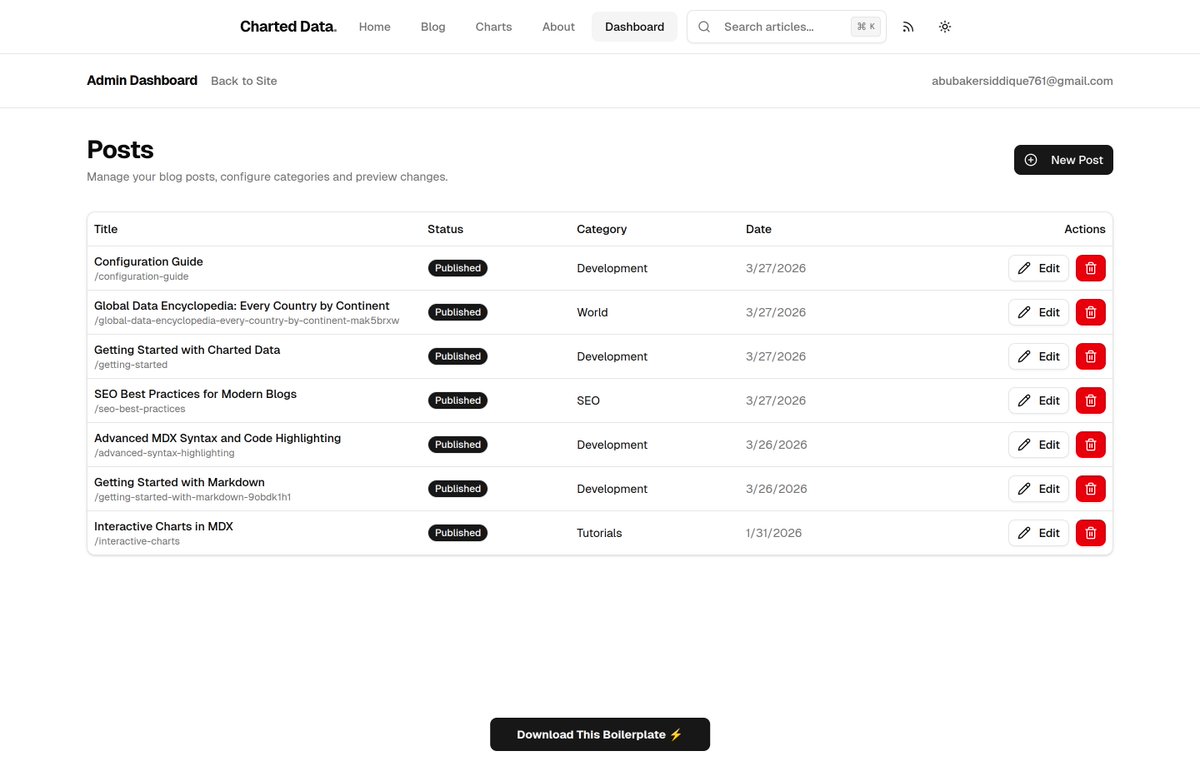Click the Admin Dashboard heading
Viewport: 1200px width, 771px height.
point(142,81)
